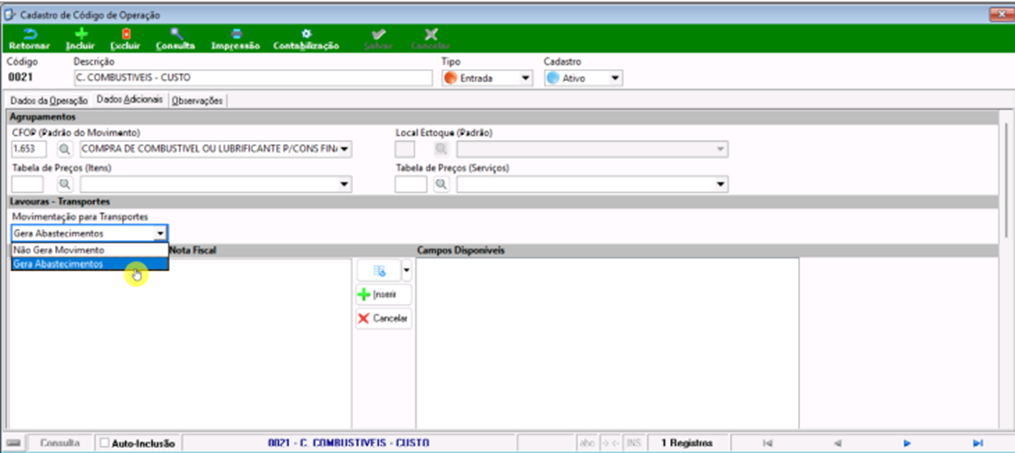
Task: Click the Retornar toolbar button
Action: 28,39
